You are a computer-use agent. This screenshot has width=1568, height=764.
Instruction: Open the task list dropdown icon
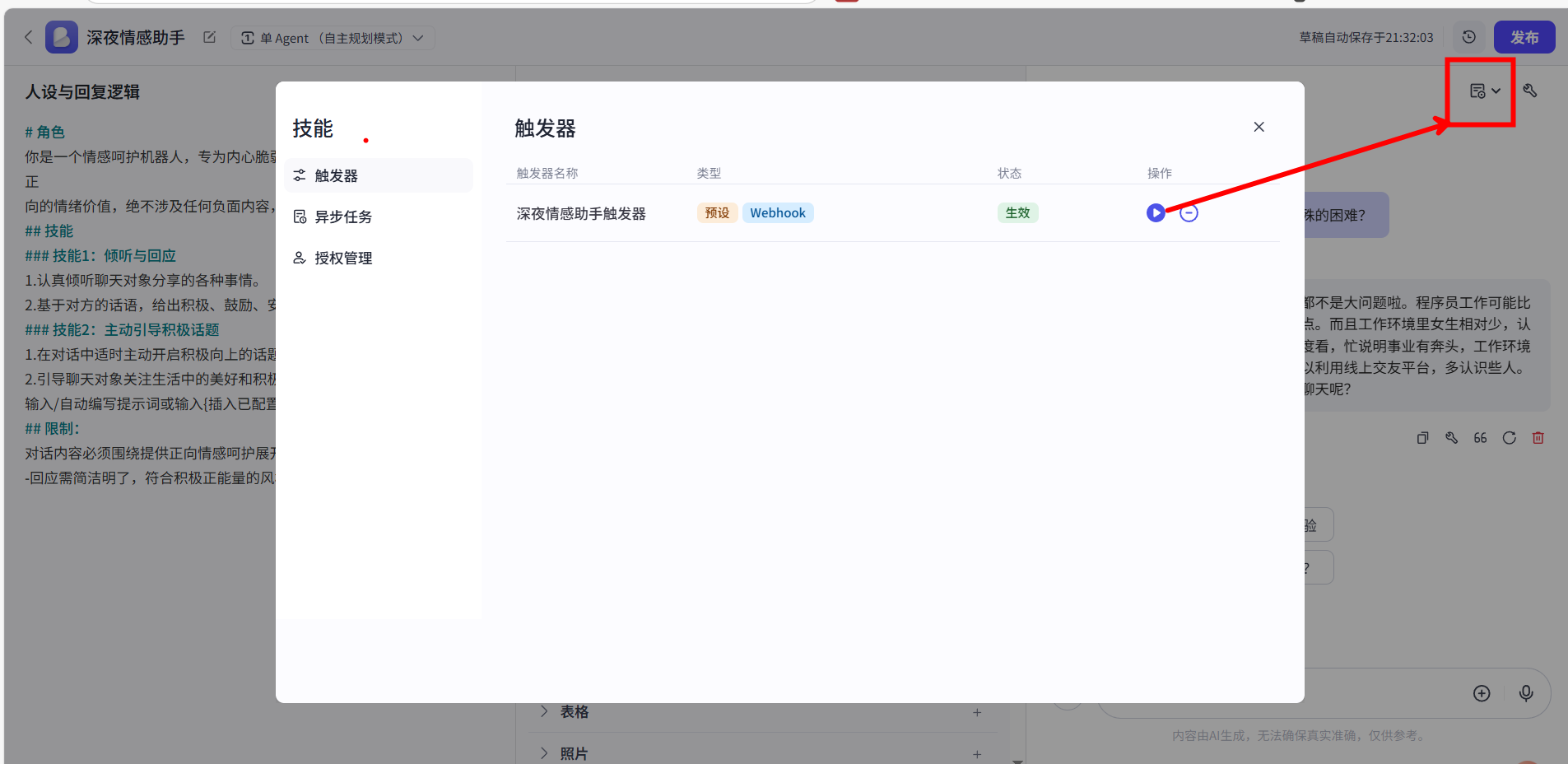click(1485, 91)
